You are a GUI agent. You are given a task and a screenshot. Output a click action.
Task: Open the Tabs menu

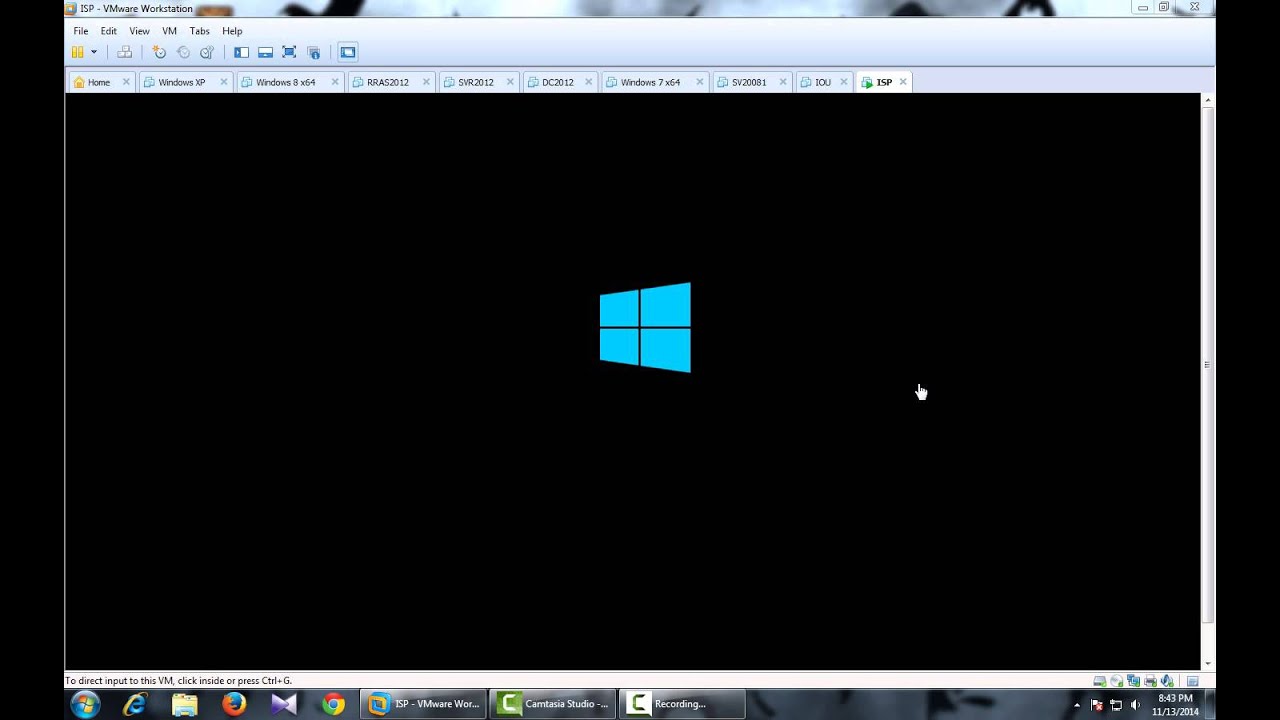(200, 31)
